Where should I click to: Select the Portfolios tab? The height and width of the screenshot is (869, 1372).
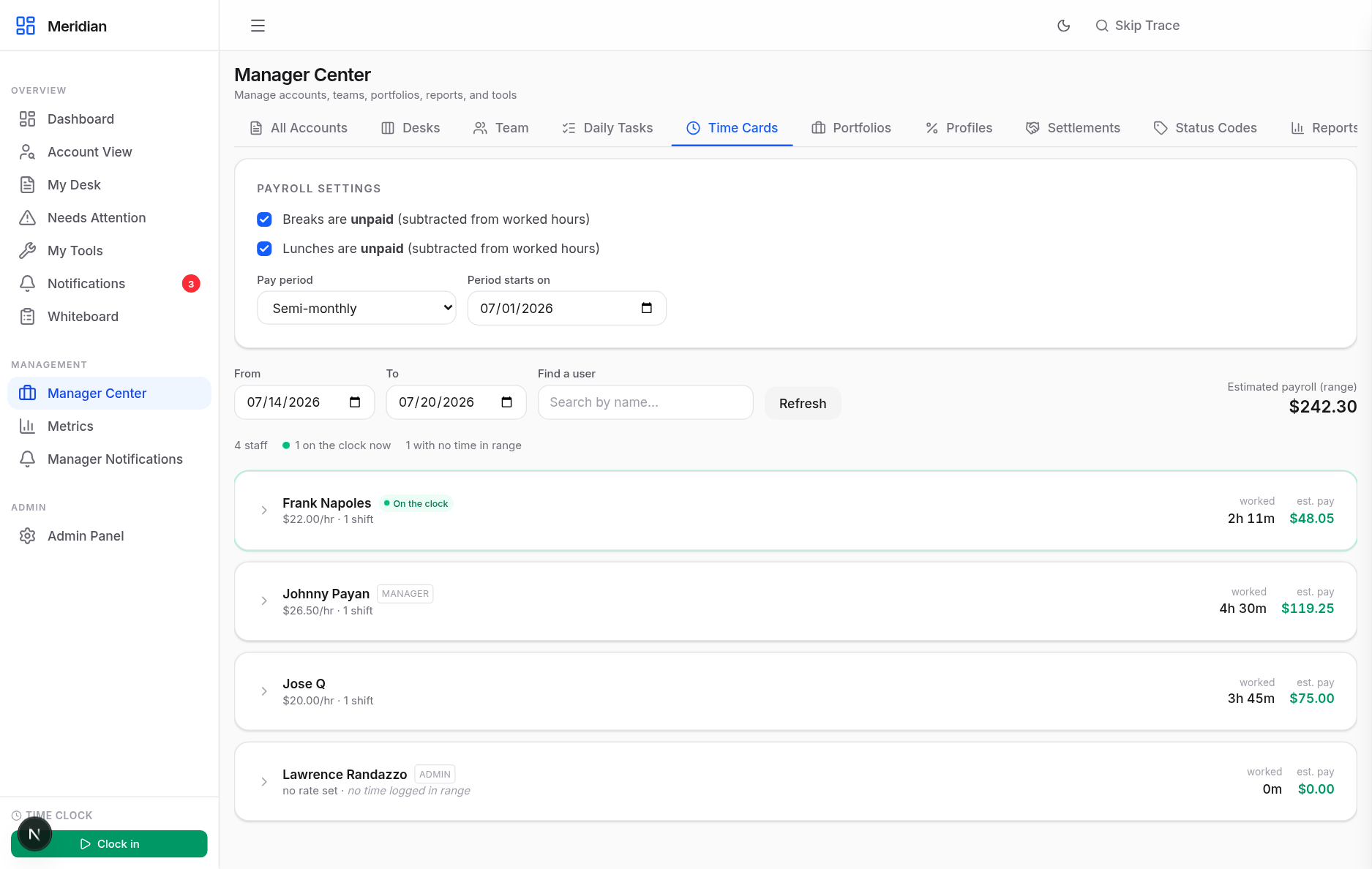coord(851,128)
